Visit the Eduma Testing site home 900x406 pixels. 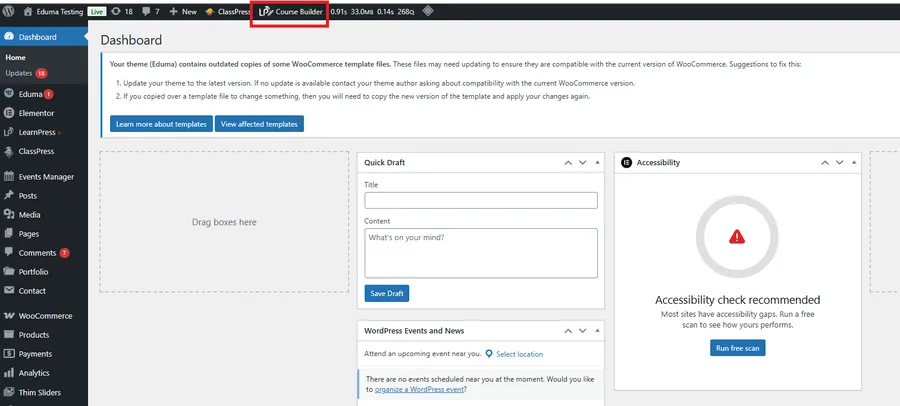pos(53,11)
